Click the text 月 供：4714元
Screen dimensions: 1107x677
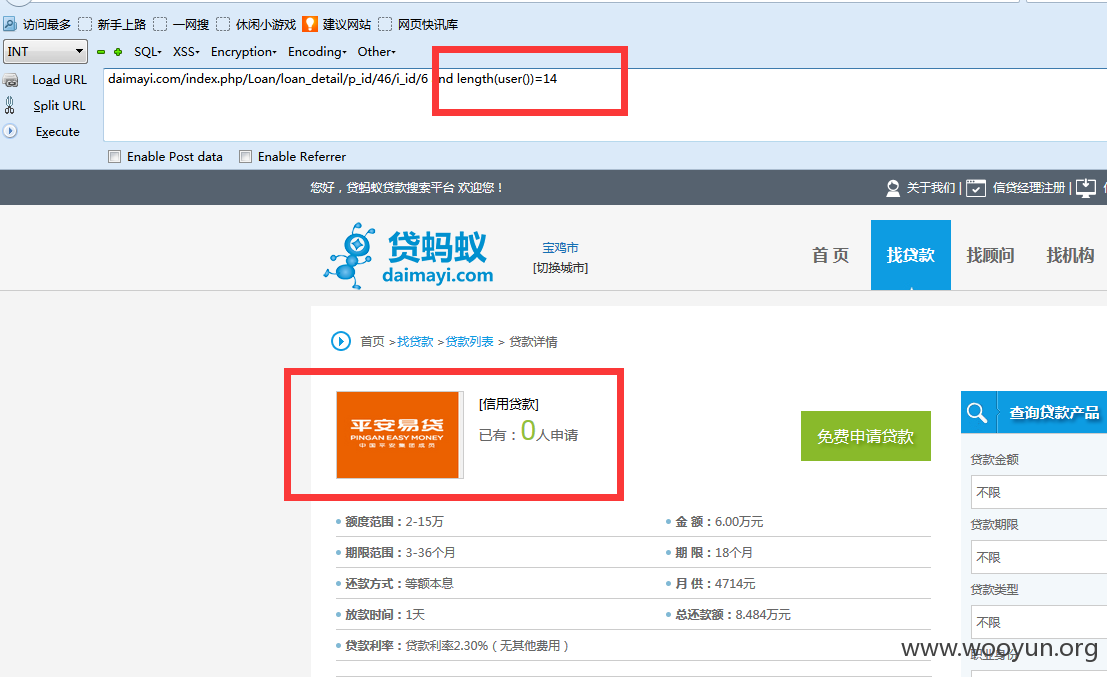715,584
